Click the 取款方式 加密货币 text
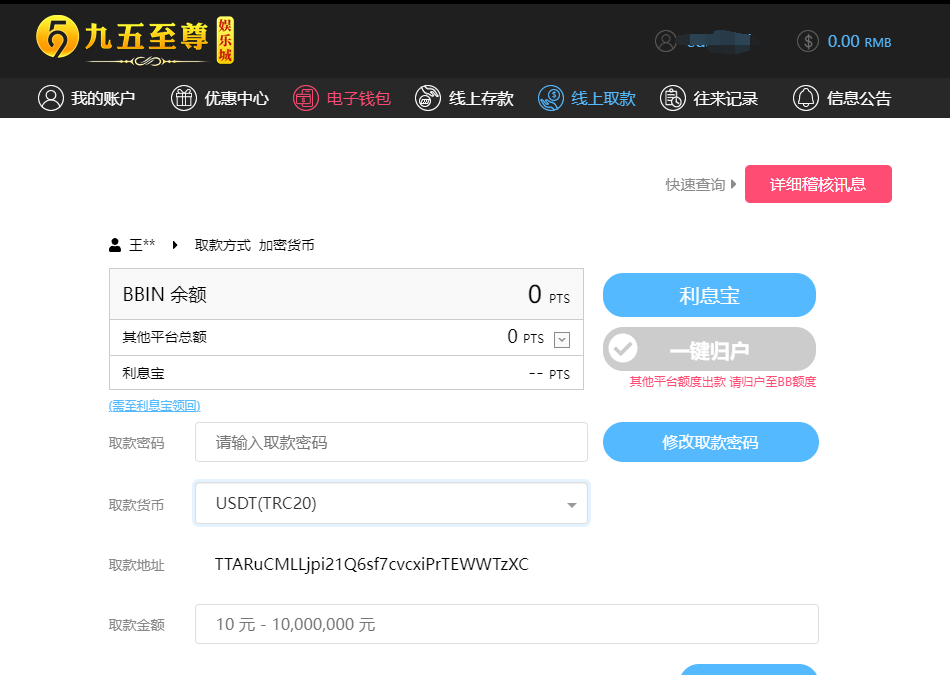Image resolution: width=950 pixels, height=675 pixels. click(x=254, y=245)
